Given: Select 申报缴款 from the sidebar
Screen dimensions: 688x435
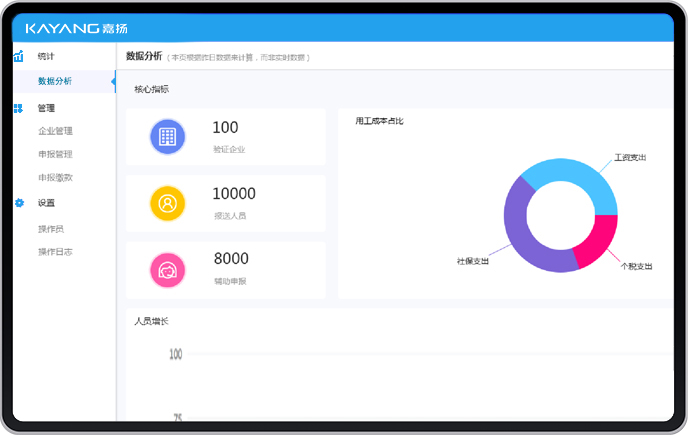Looking at the screenshot, I should tap(55, 177).
